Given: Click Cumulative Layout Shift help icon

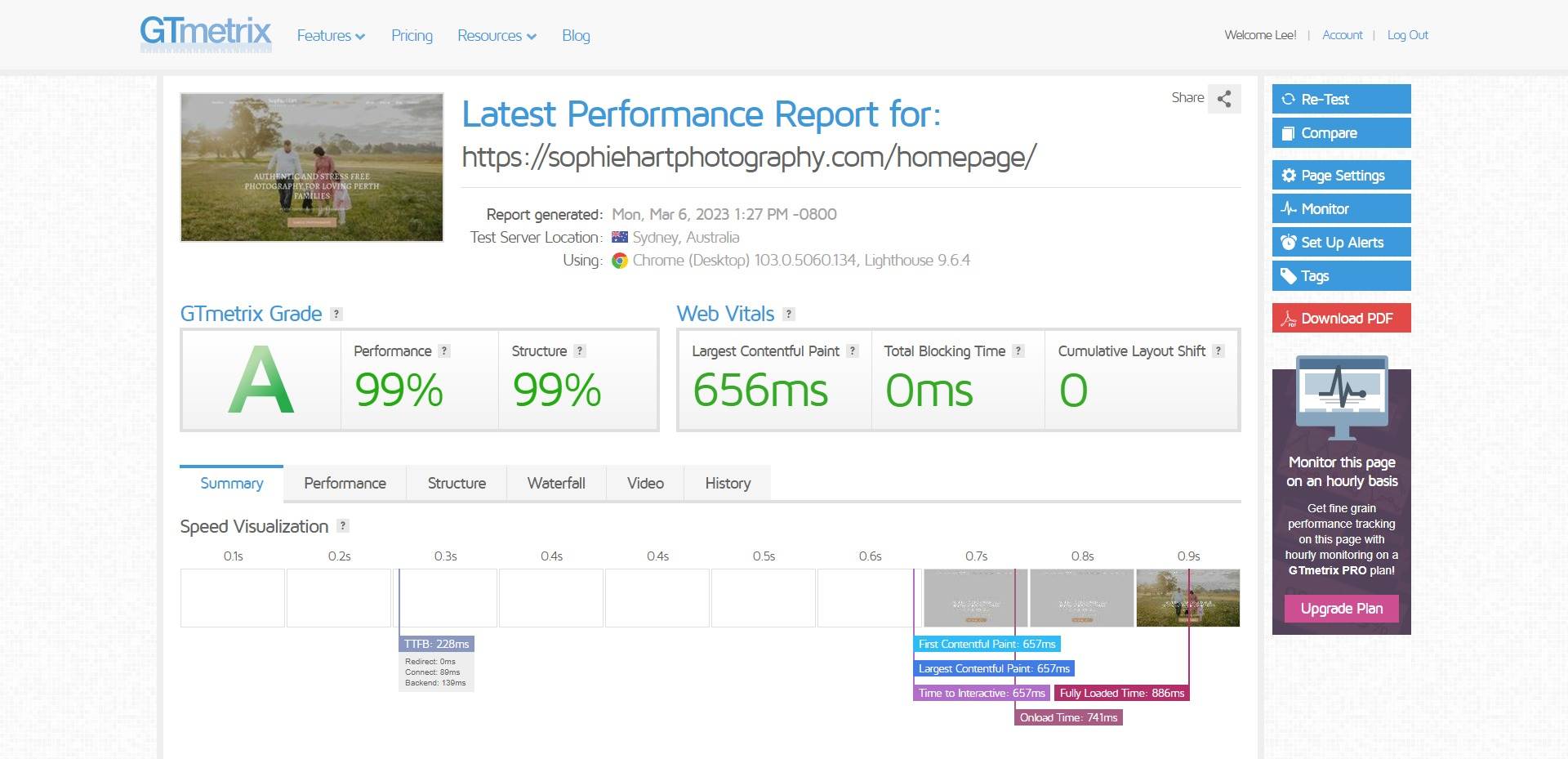Looking at the screenshot, I should click(x=1218, y=351).
